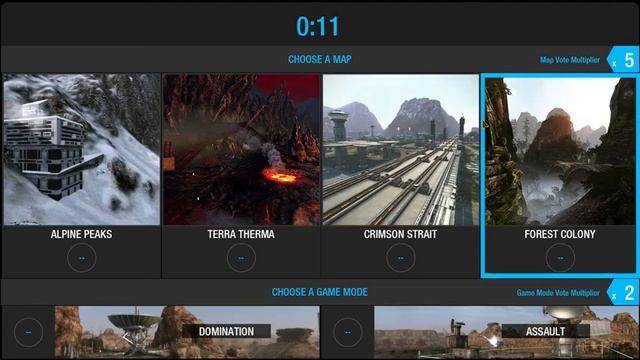Select the Alpine Peaks map thumbnail
Image resolution: width=640 pixels, height=360 pixels.
82,149
